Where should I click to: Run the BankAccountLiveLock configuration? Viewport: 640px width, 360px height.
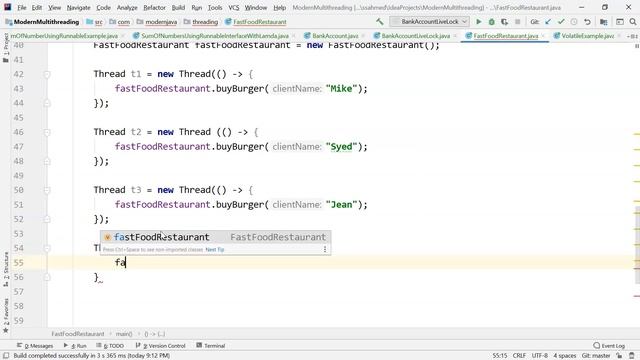(479, 22)
